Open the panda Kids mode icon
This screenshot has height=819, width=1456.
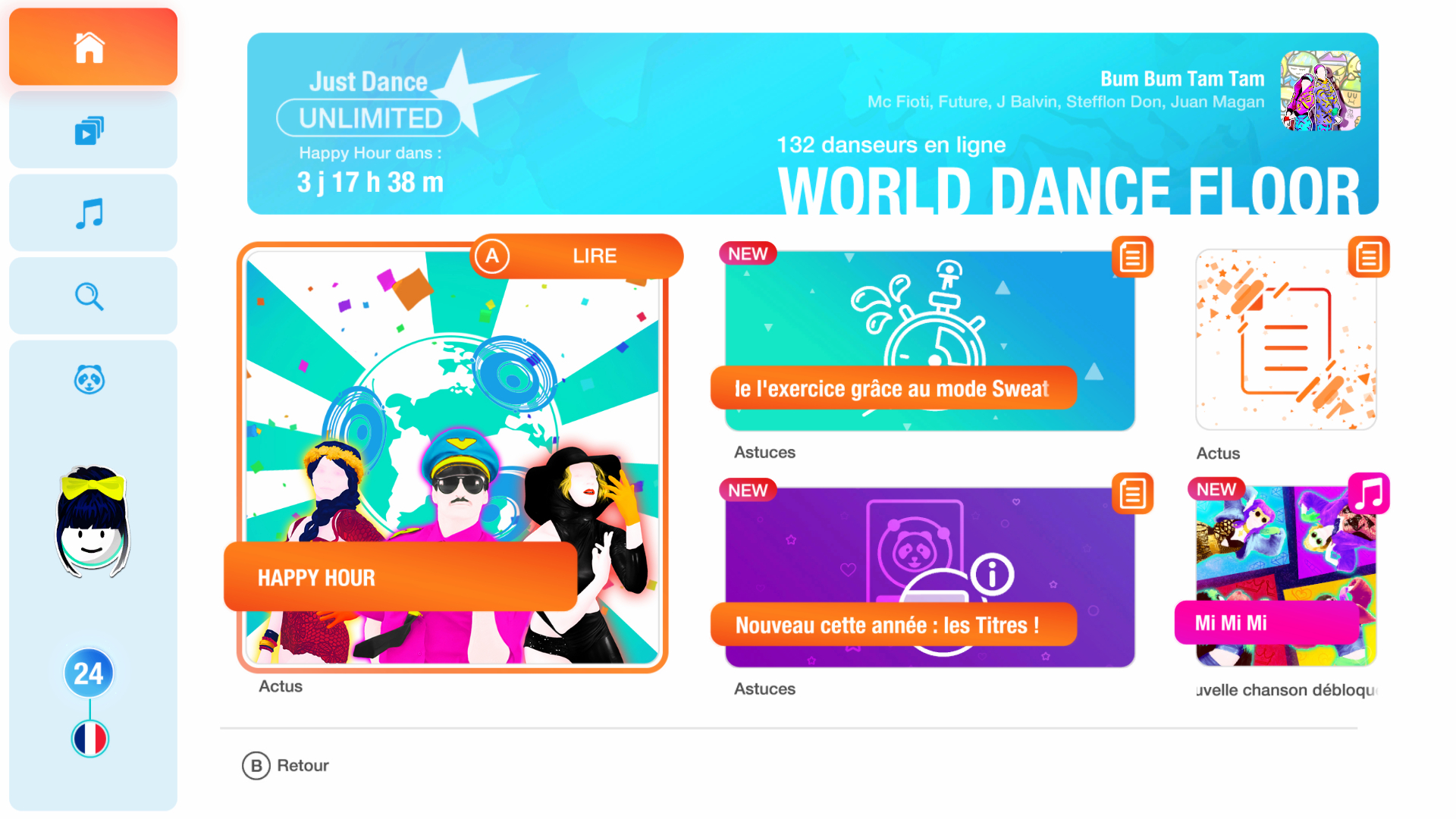[89, 379]
